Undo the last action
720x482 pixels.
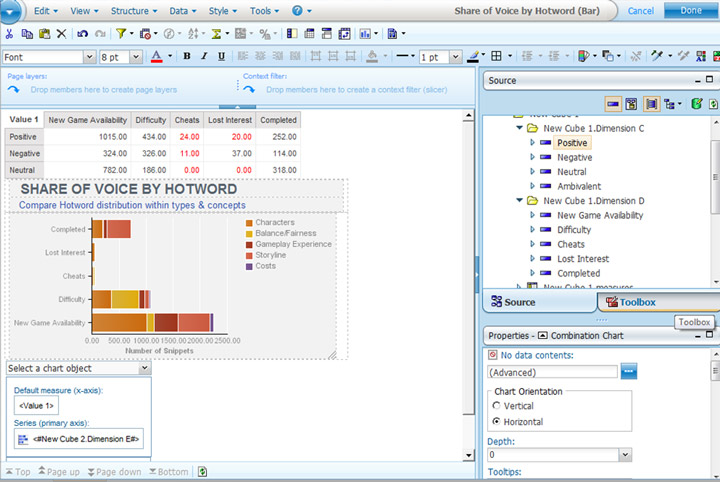(82, 34)
